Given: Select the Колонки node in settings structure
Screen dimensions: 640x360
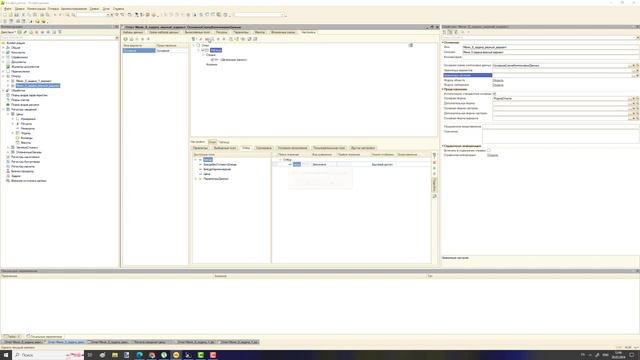Looking at the screenshot, I should (211, 64).
